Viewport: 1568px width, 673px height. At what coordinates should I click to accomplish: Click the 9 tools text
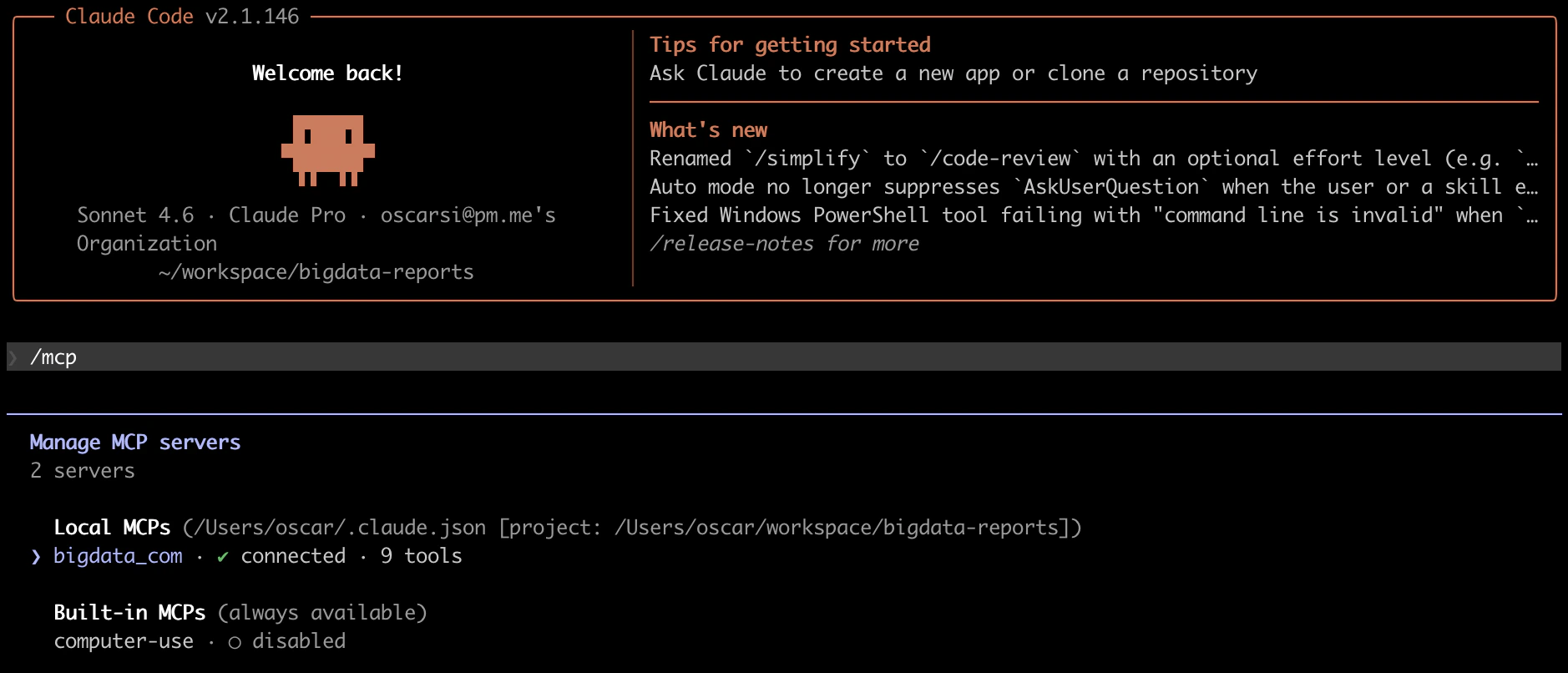coord(421,556)
